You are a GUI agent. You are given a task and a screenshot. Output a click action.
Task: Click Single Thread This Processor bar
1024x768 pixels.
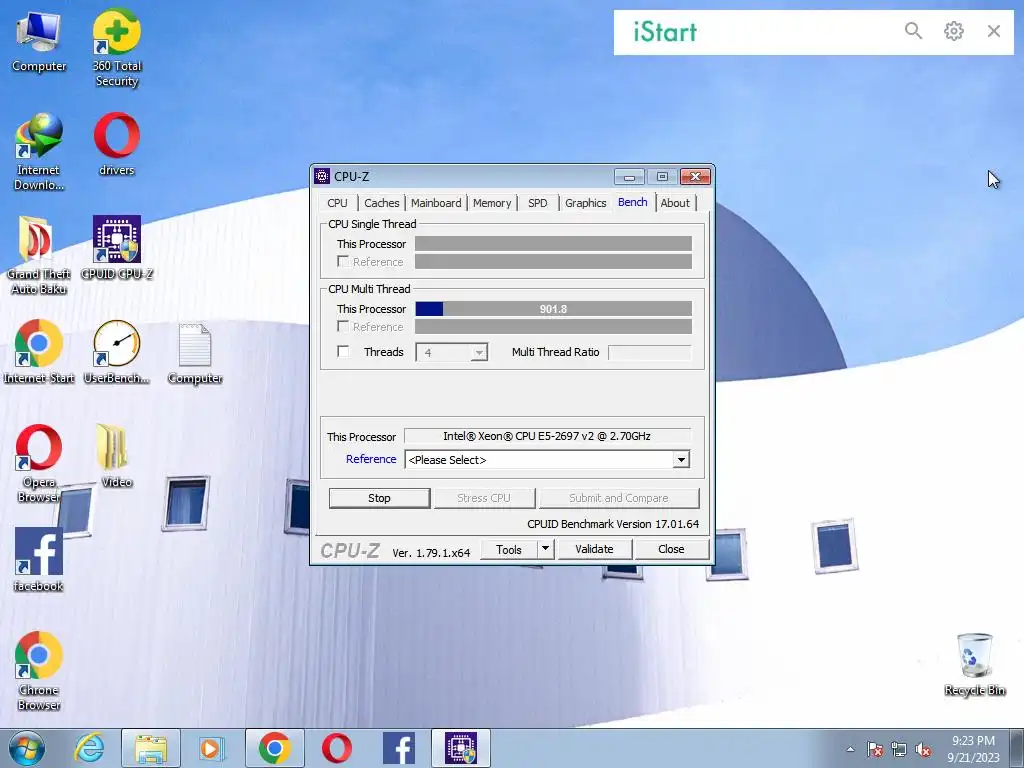click(553, 244)
